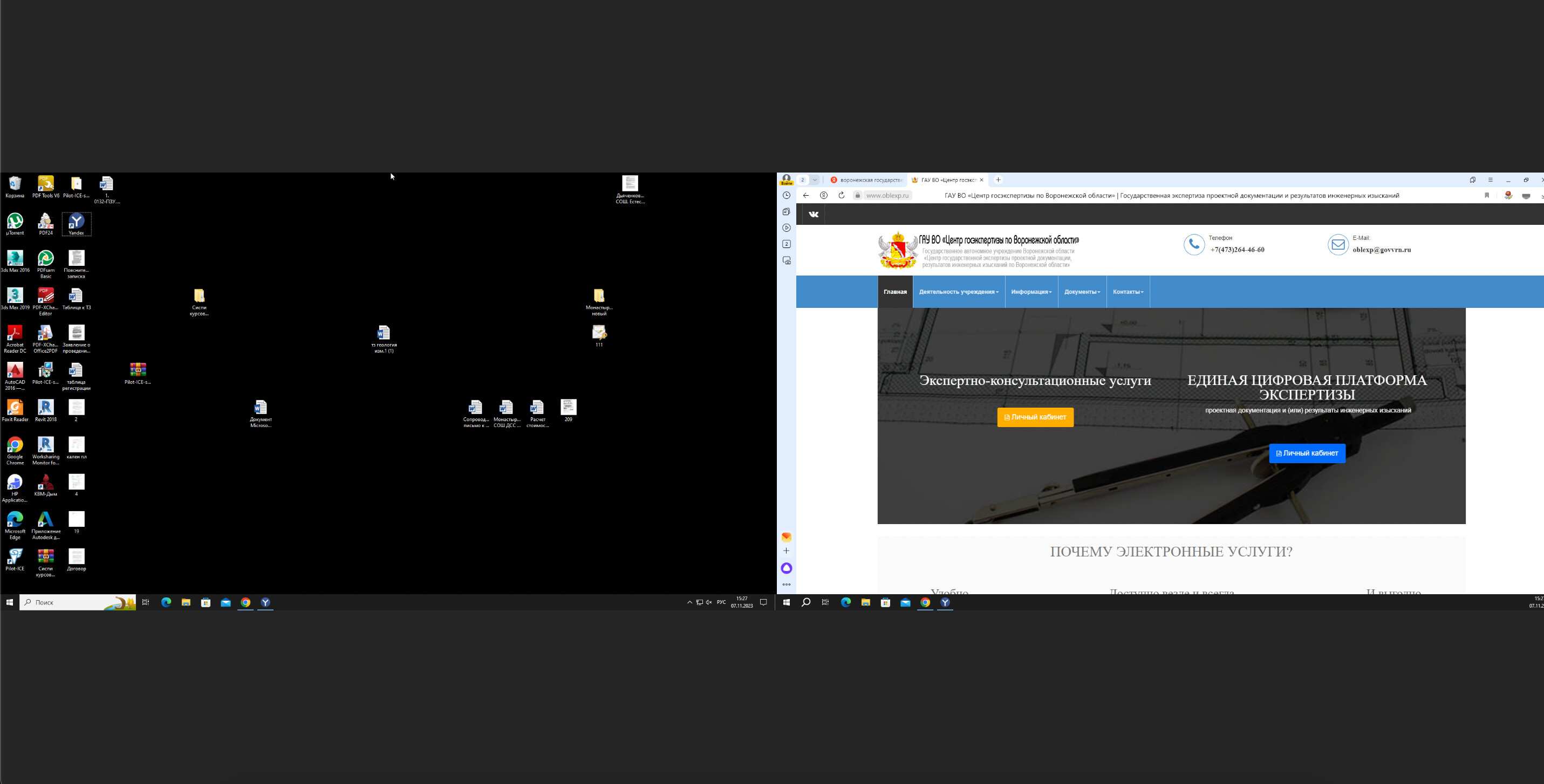Click the www.oblexp.ru address field

coord(887,195)
